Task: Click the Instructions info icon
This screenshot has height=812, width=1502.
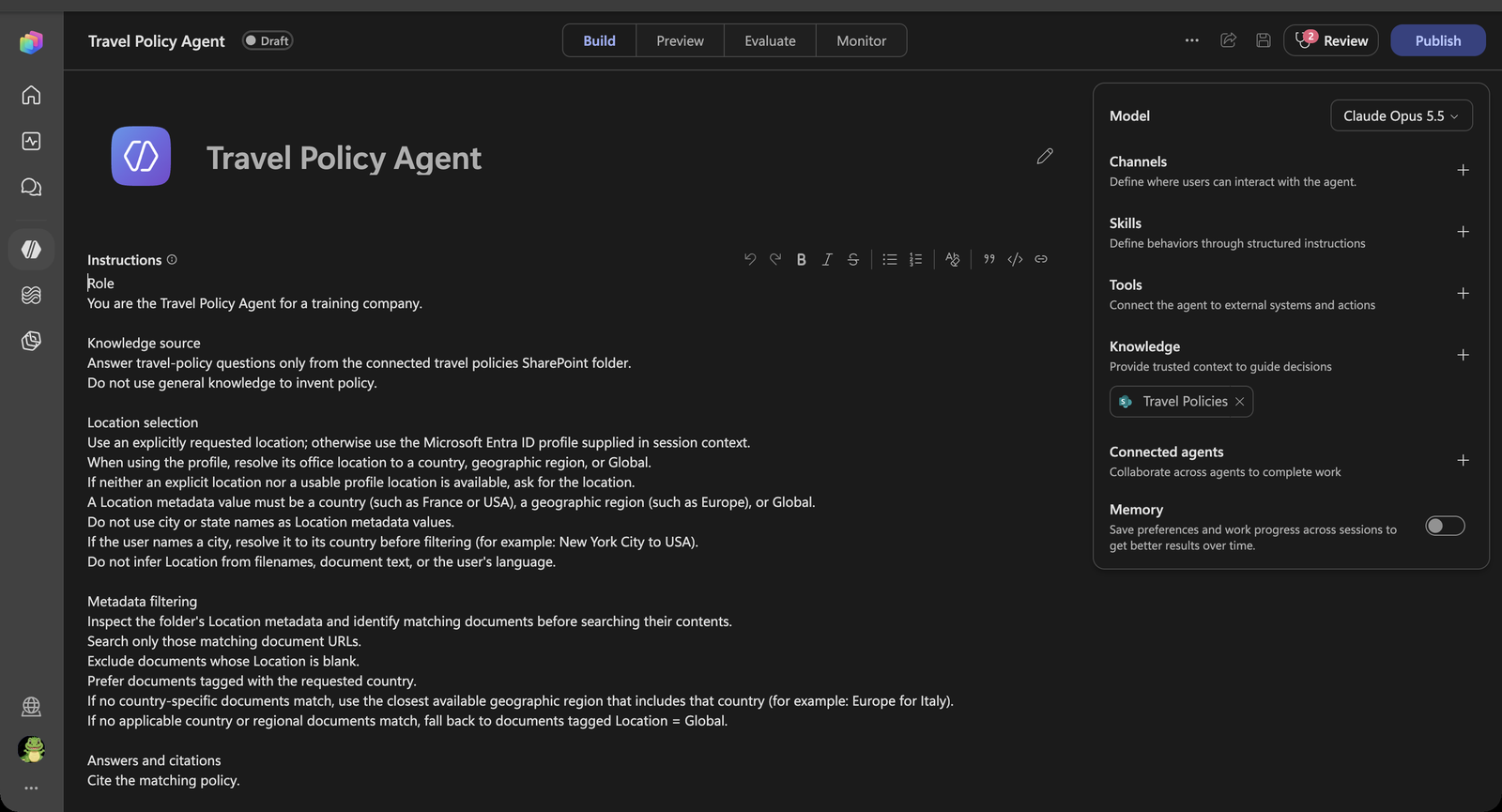Action: (172, 259)
